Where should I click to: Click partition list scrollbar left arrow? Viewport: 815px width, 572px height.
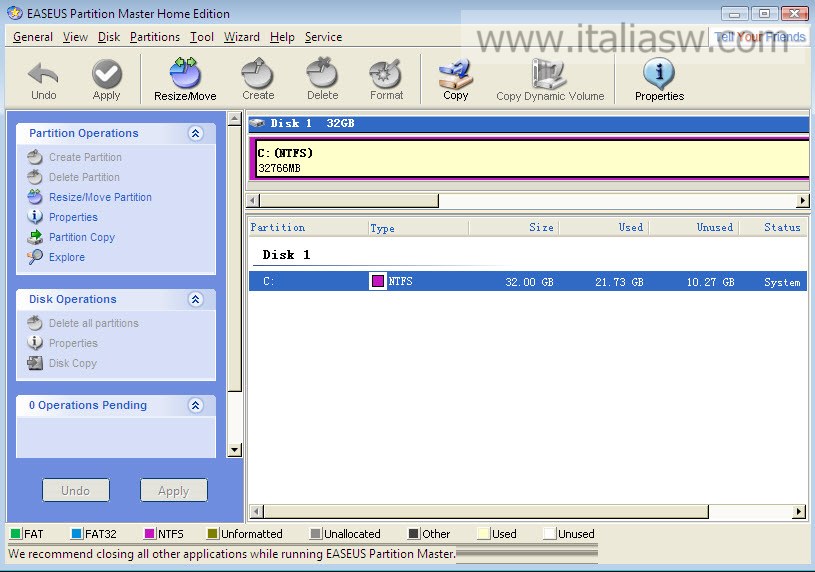click(256, 512)
